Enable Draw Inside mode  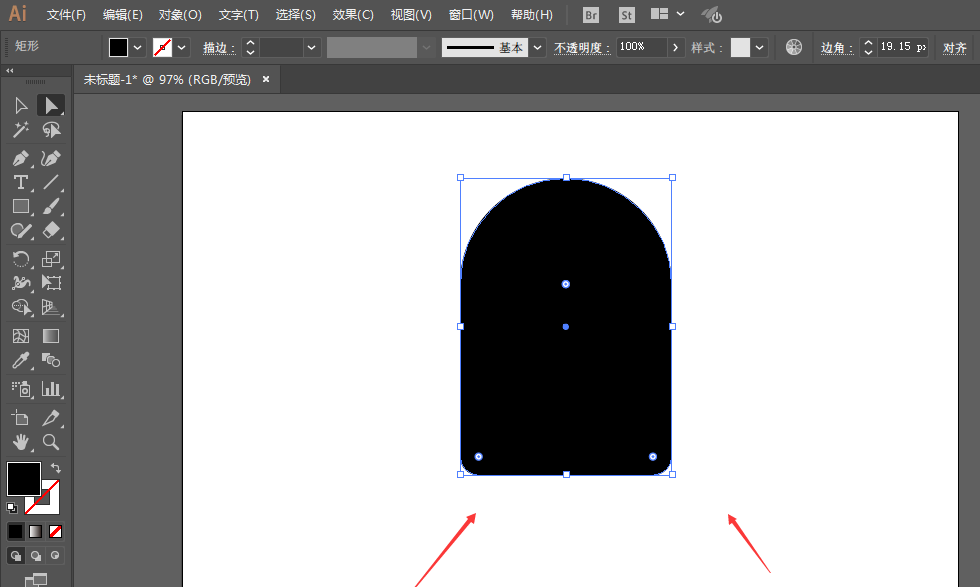(56, 555)
